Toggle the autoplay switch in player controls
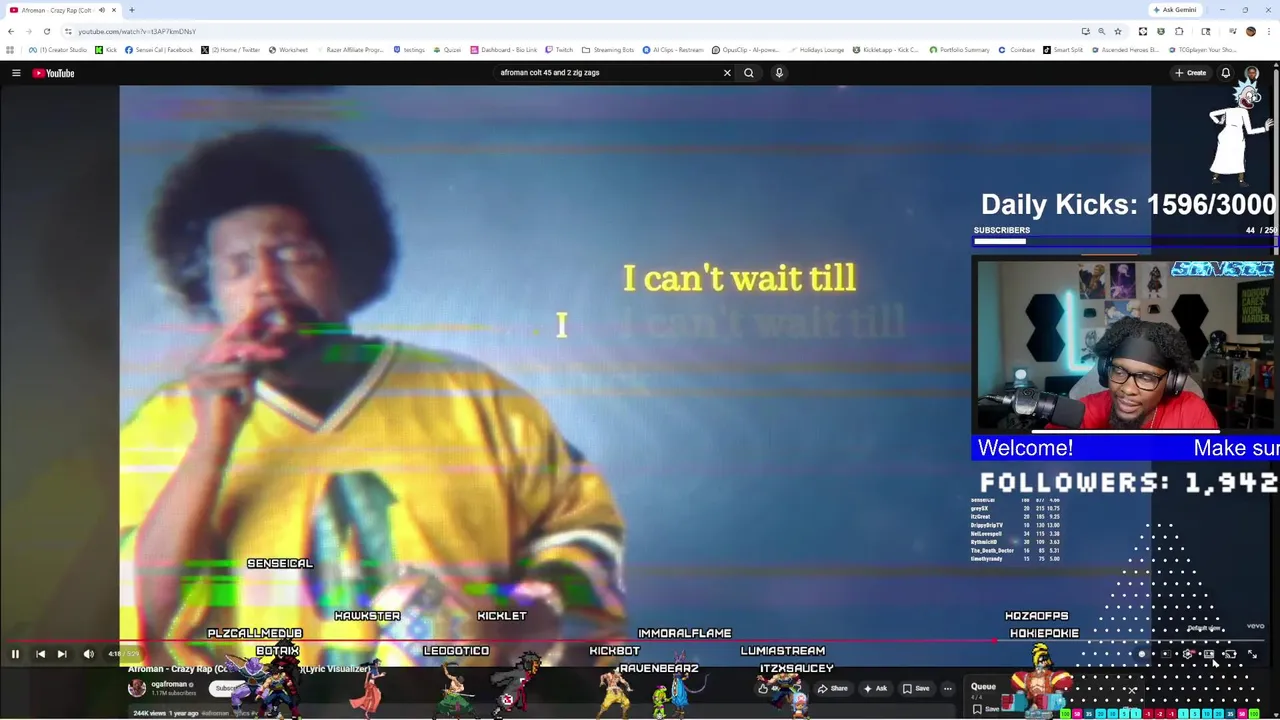The image size is (1280, 720). click(x=1142, y=654)
